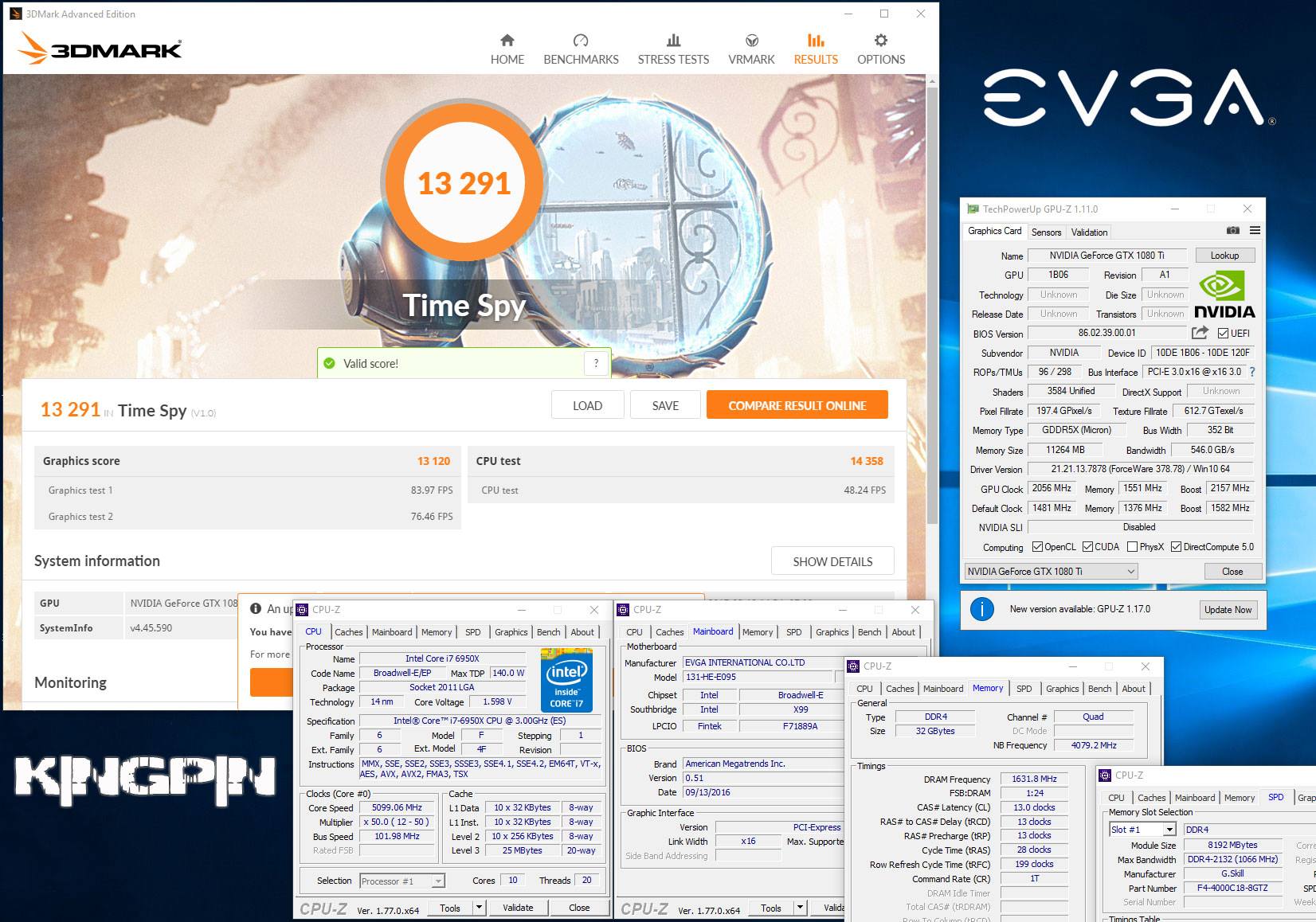Click the 3DMark title bar icon
The width and height of the screenshot is (1316, 922).
point(16,14)
